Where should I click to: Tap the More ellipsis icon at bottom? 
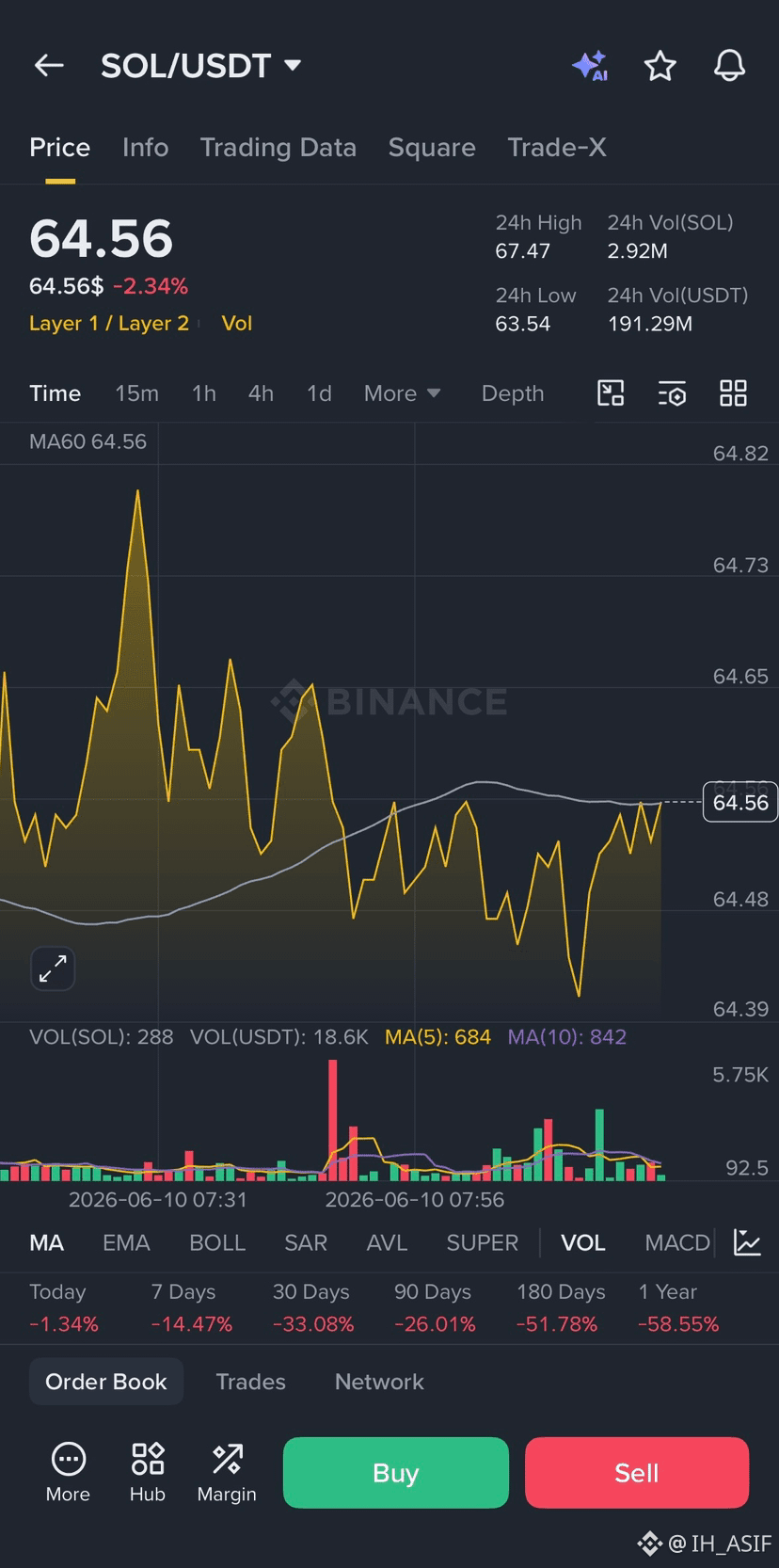click(68, 1472)
